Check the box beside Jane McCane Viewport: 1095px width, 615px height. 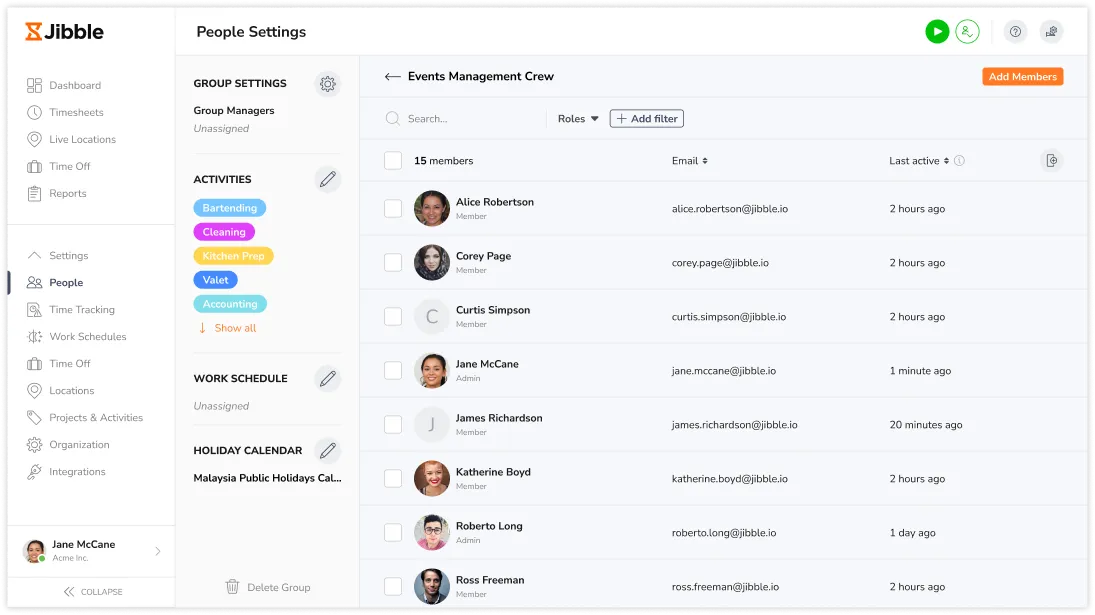(393, 371)
